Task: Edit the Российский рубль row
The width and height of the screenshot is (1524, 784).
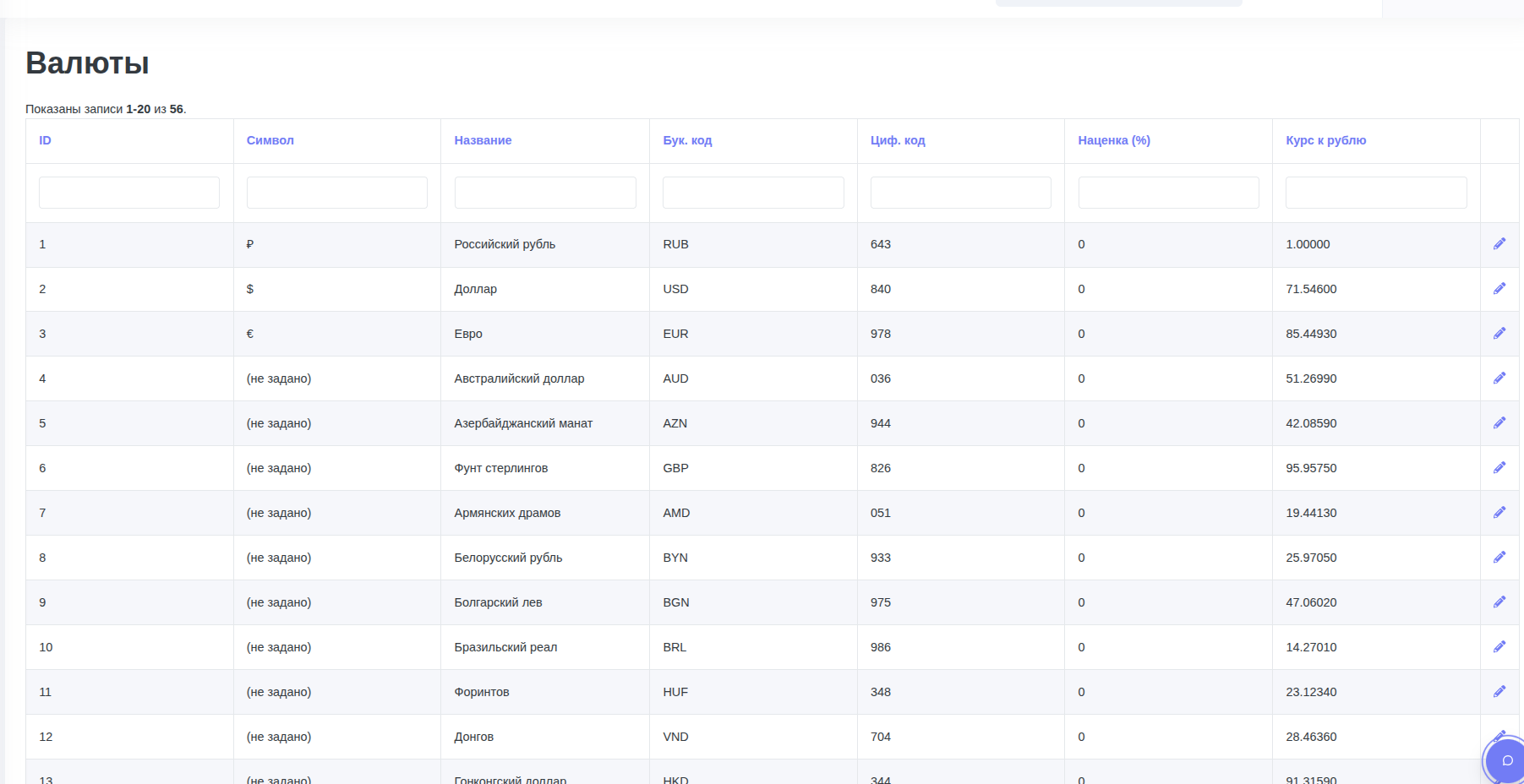Action: tap(1499, 244)
